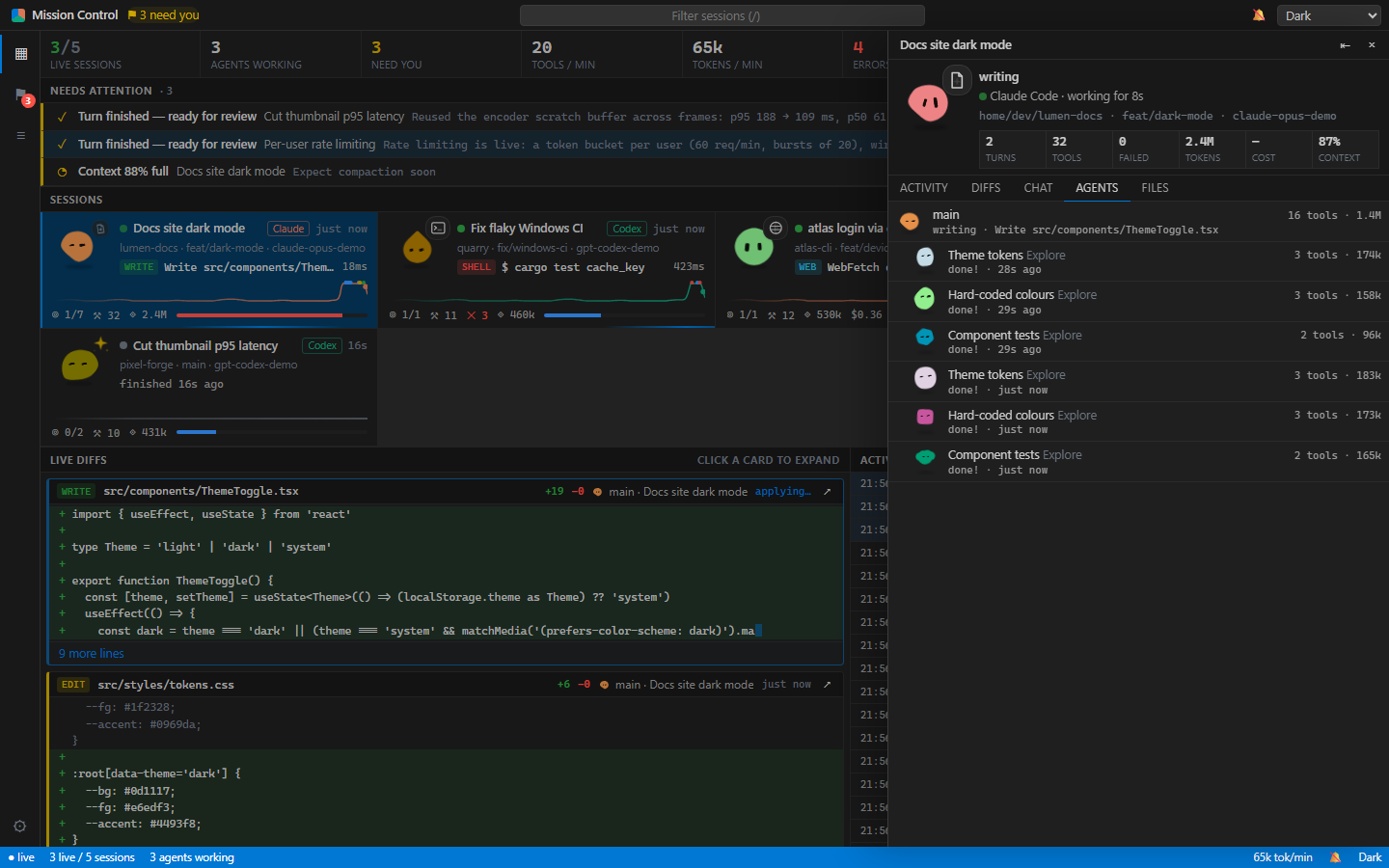Click the magenta avatar of Hard-coded colours just now

point(924,418)
